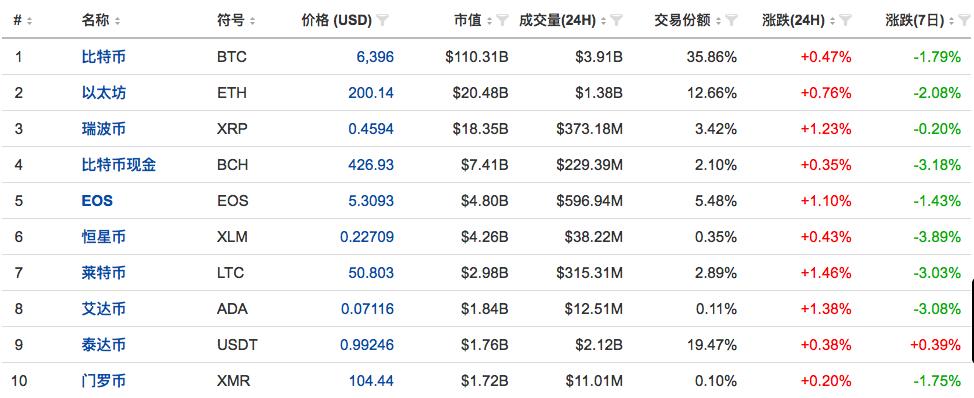Select the 莱特币 row price 50.803

tap(371, 272)
